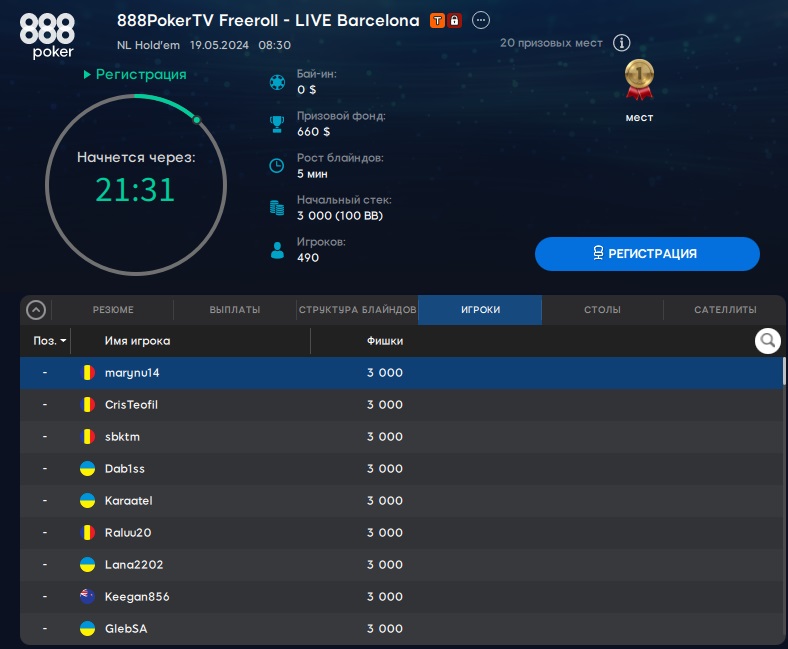Click the NL Hold'em game type
This screenshot has height=649, width=788.
[148, 45]
